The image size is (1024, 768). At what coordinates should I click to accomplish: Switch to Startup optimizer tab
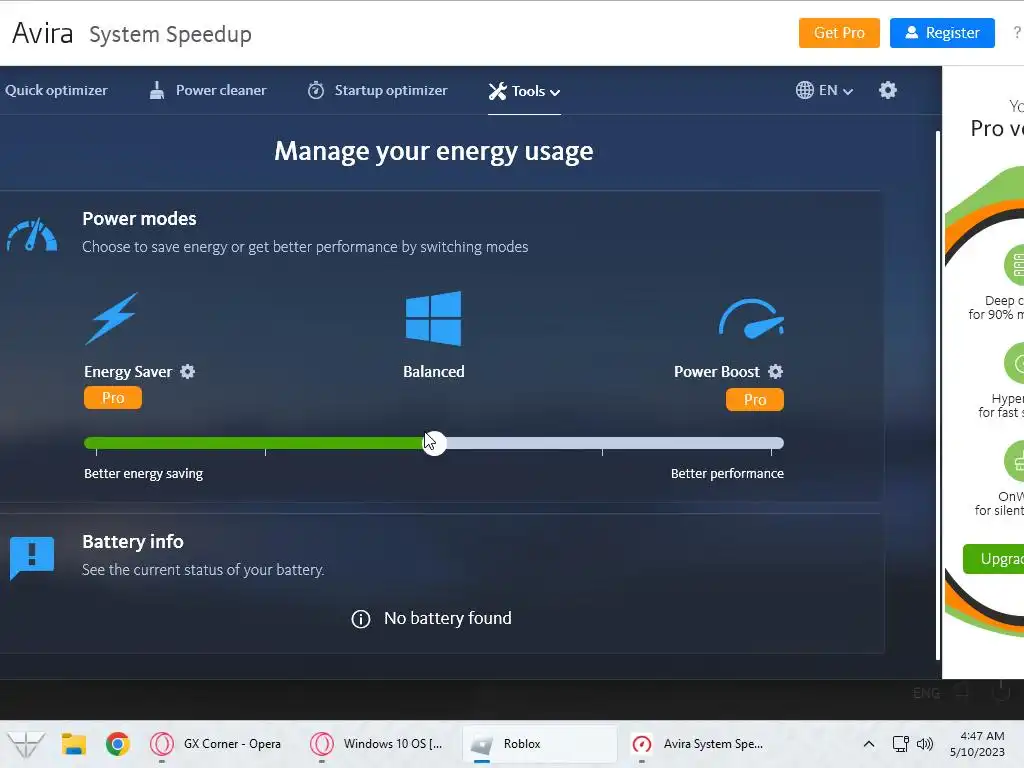[x=377, y=90]
